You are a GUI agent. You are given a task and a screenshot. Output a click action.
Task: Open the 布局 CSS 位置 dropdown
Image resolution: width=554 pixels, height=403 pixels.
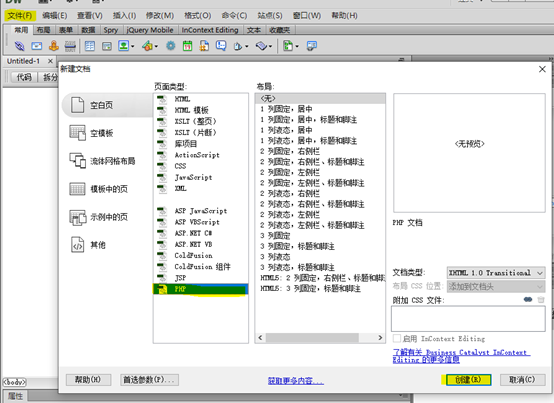click(496, 286)
